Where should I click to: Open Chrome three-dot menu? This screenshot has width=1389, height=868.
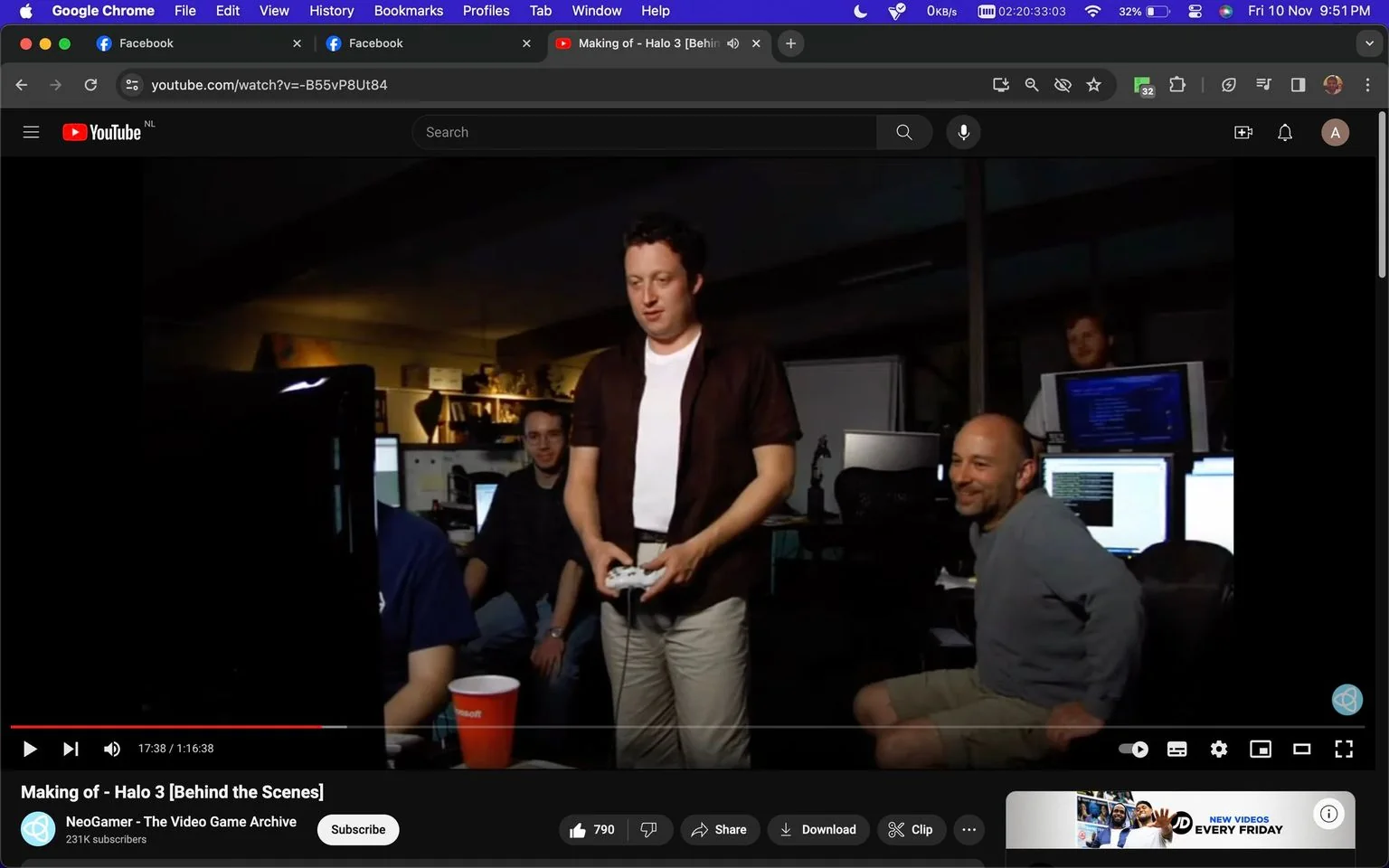[x=1367, y=84]
